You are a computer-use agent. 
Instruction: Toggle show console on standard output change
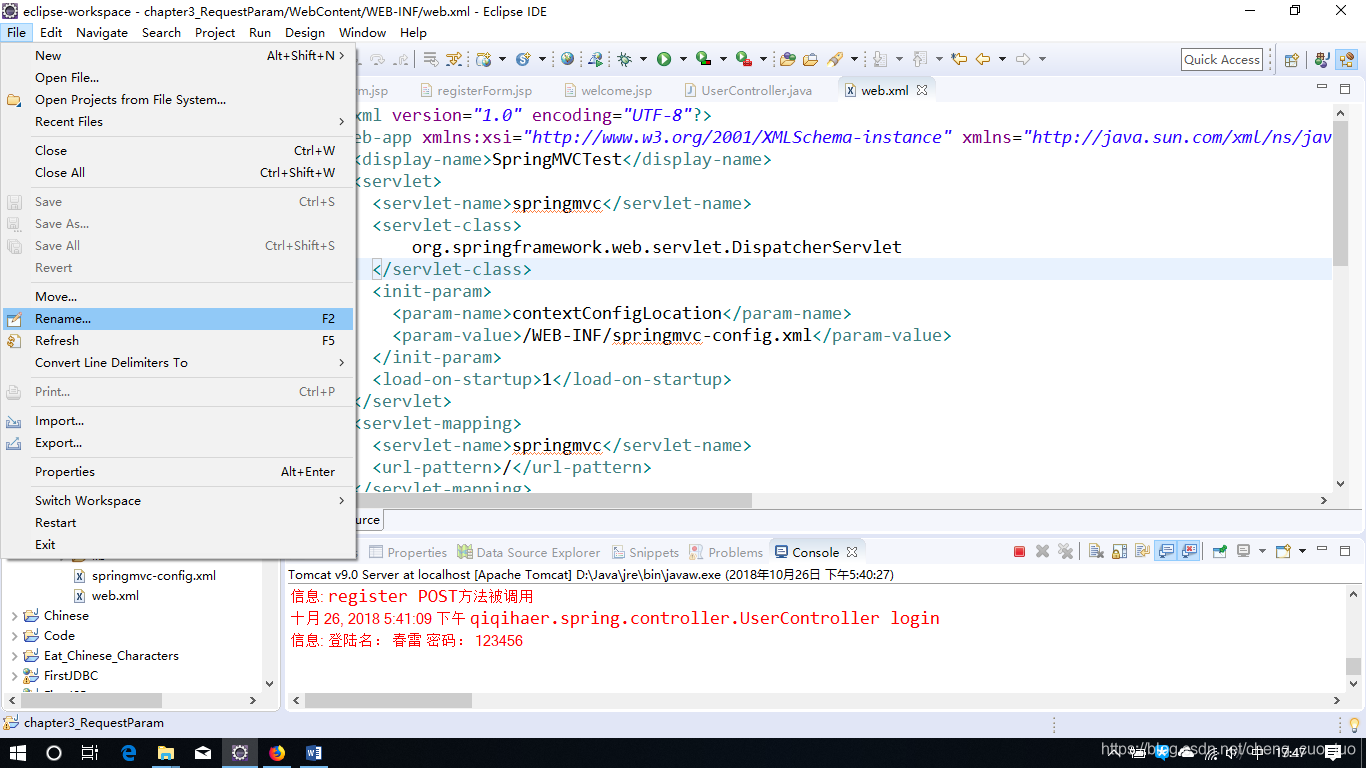point(1166,551)
